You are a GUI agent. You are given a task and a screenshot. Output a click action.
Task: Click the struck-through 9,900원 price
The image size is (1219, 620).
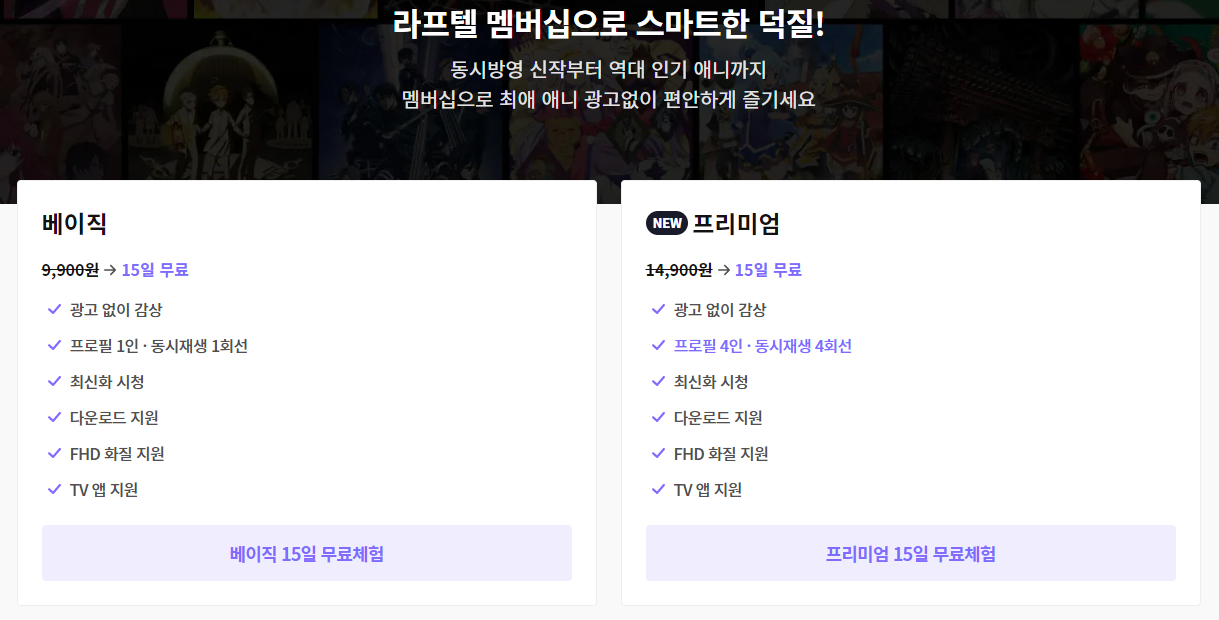tap(70, 270)
